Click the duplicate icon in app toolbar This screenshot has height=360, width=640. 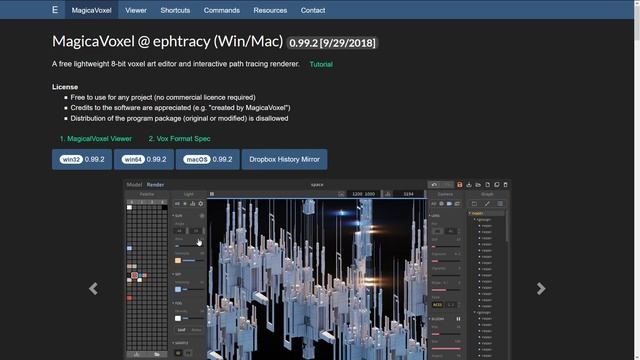pyautogui.click(x=496, y=185)
